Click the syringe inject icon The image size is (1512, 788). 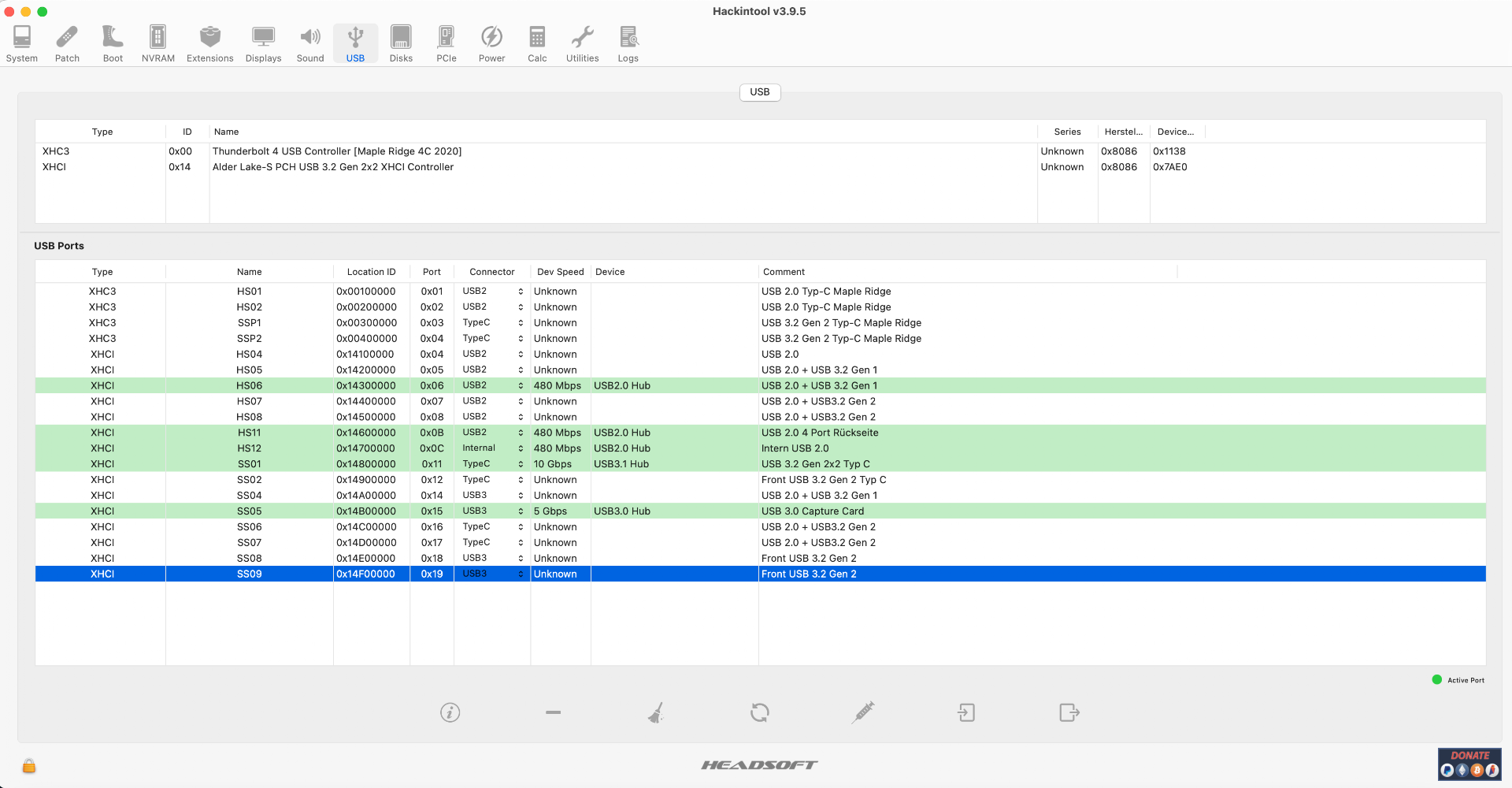coord(863,712)
